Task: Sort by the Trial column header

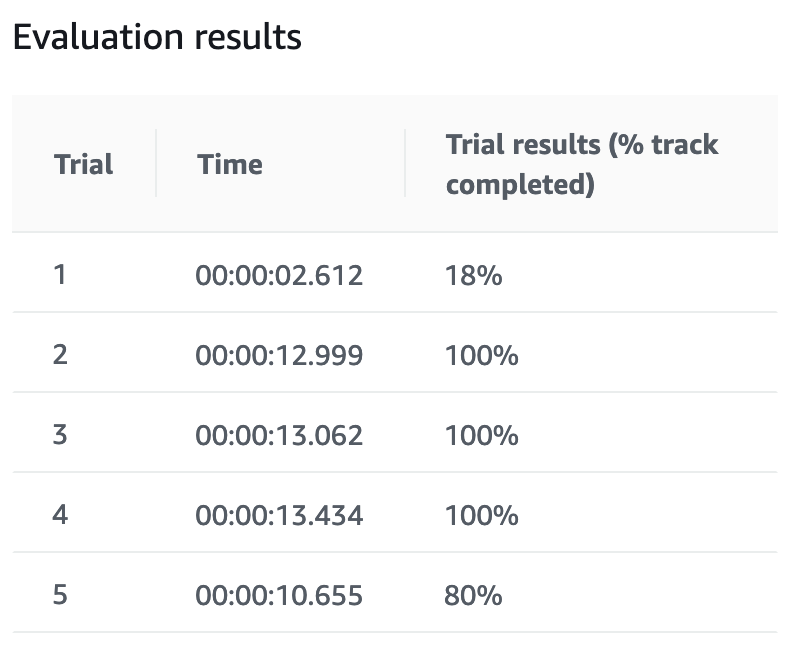Action: point(84,164)
